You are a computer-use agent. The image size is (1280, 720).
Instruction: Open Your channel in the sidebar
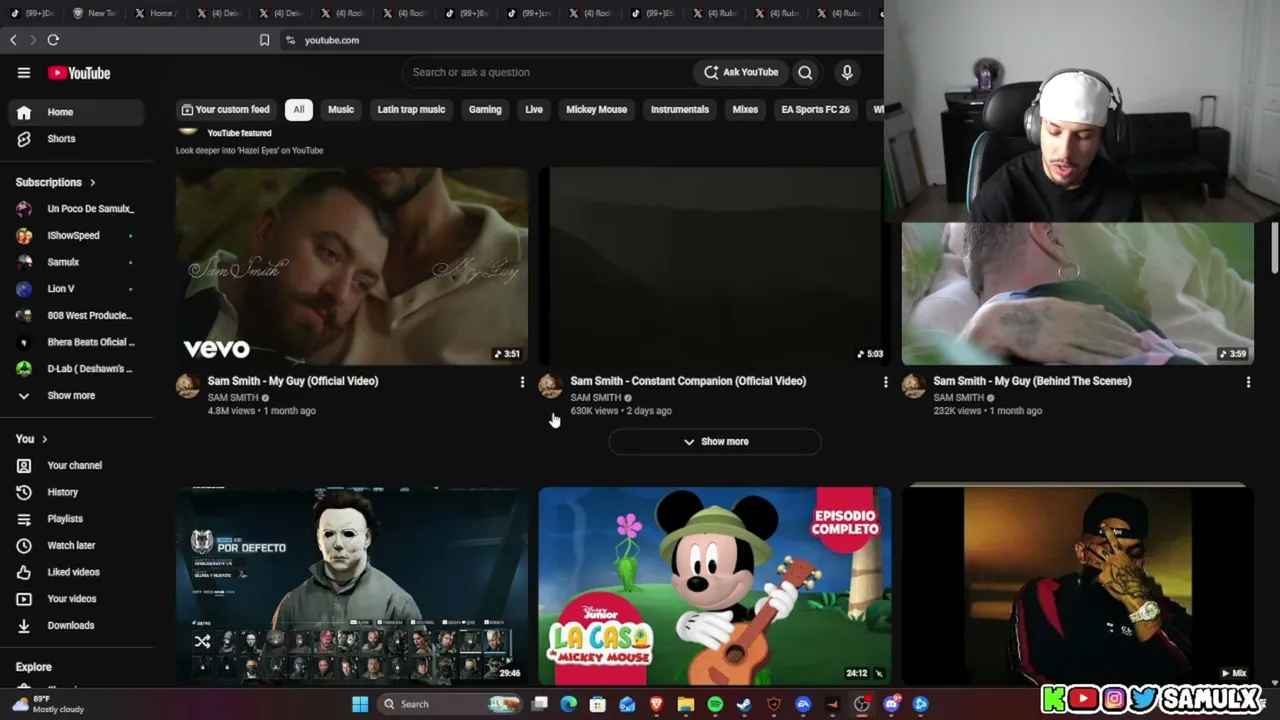76,466
